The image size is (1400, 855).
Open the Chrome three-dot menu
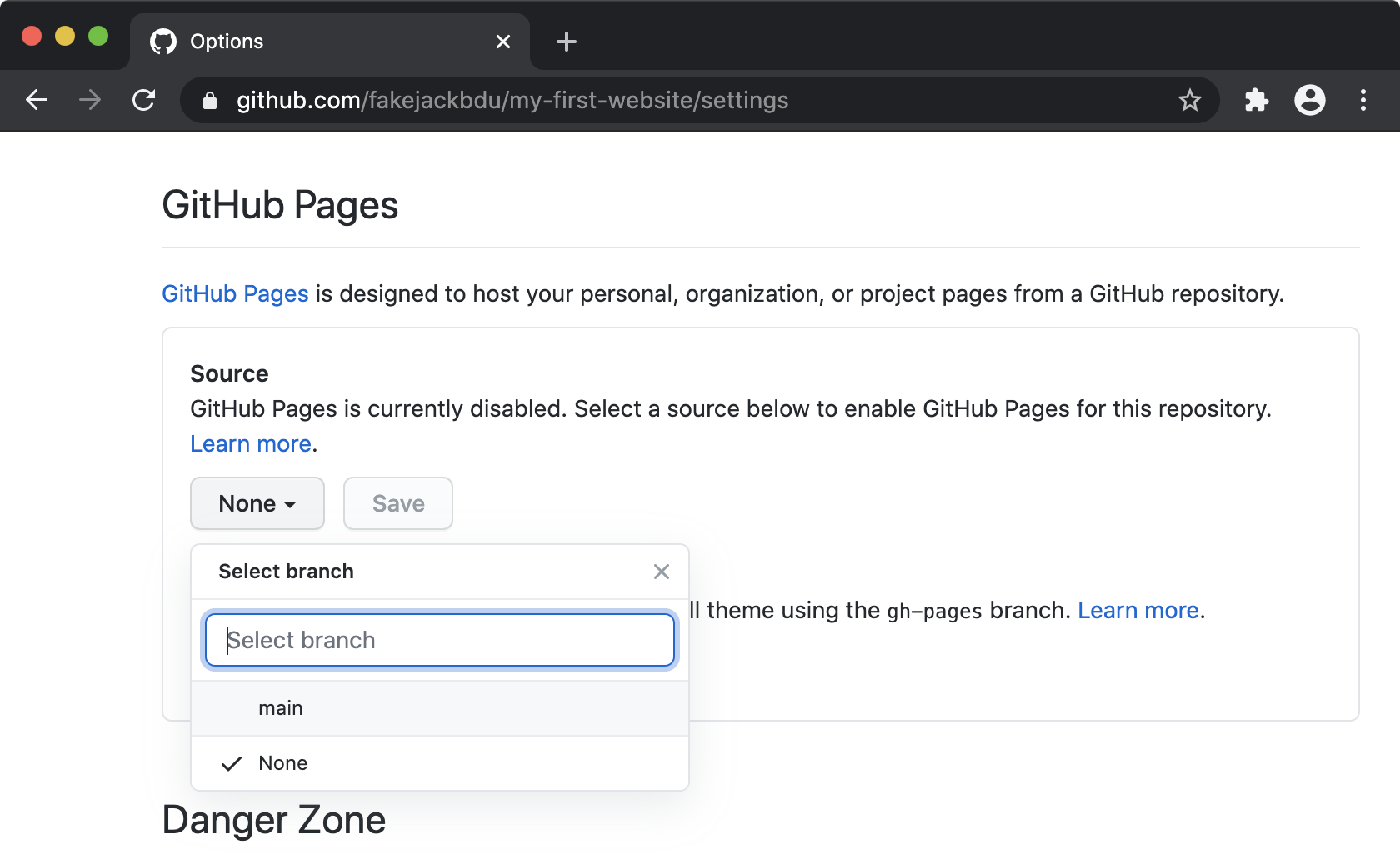[1362, 100]
